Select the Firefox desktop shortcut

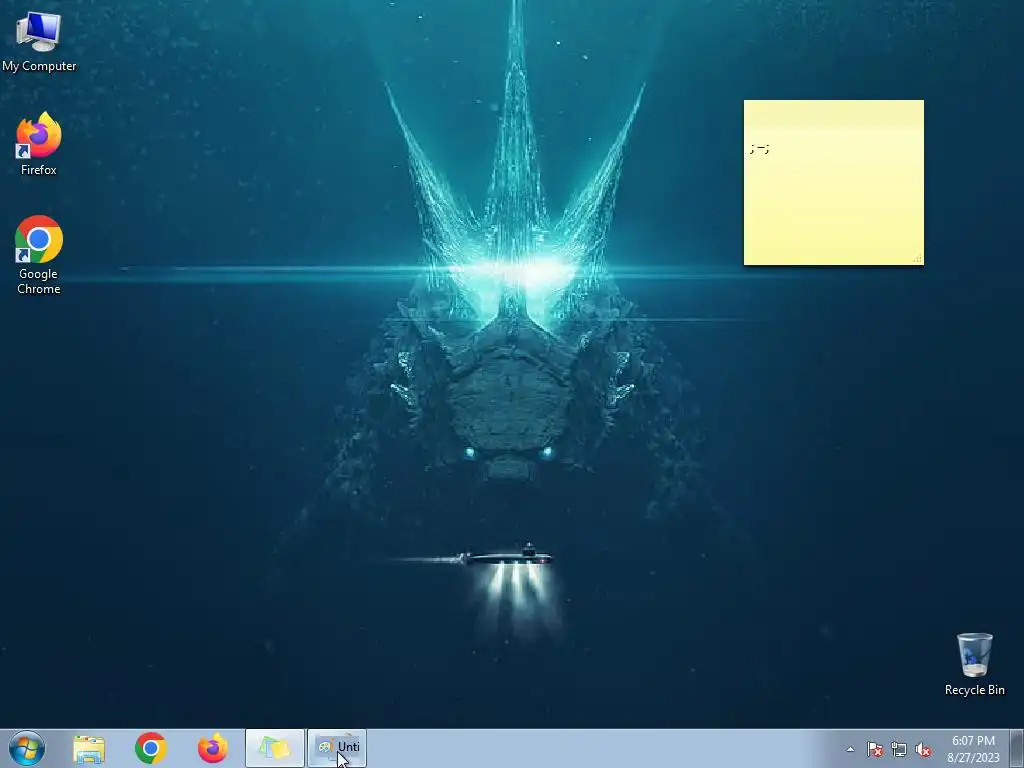point(39,144)
